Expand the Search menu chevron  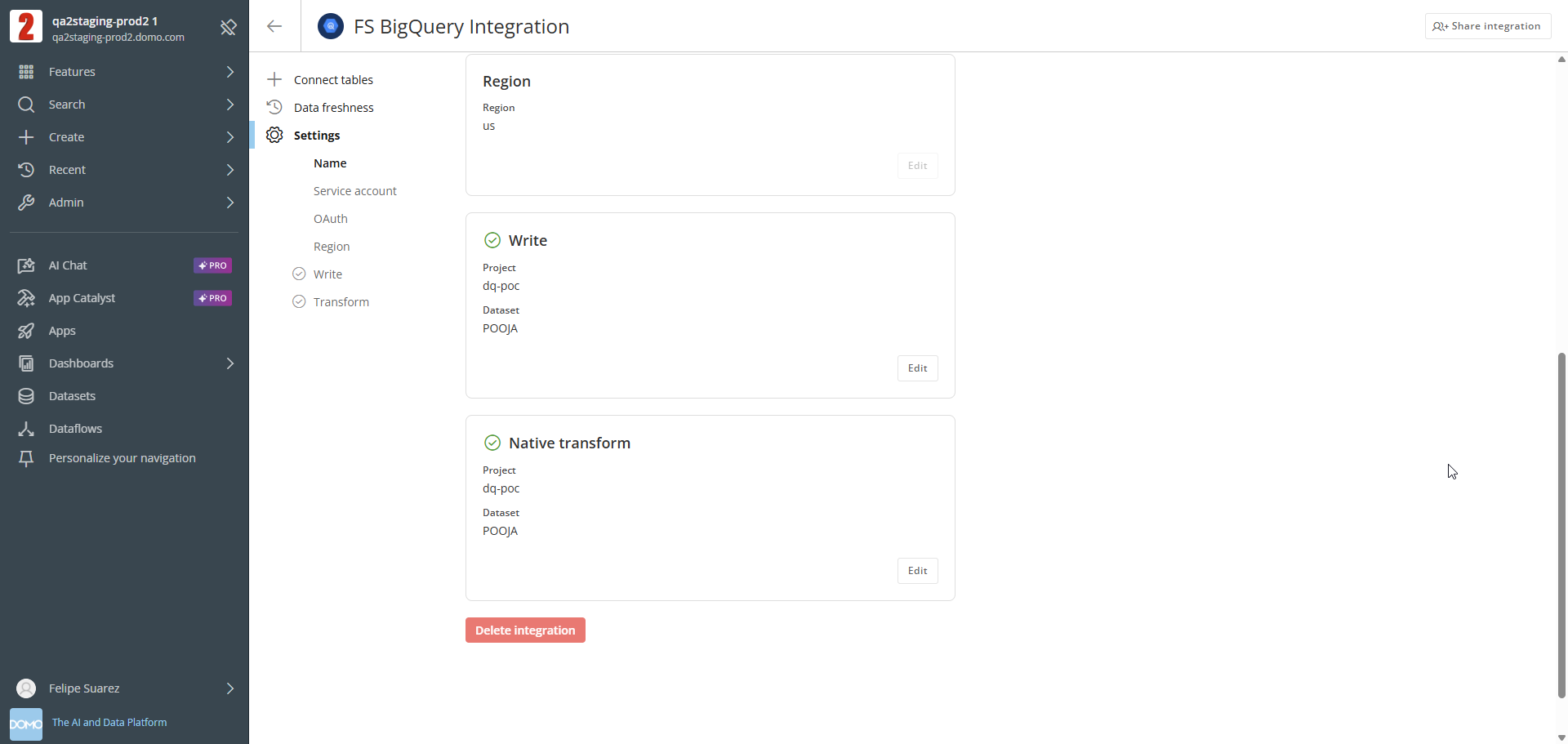[x=230, y=105]
